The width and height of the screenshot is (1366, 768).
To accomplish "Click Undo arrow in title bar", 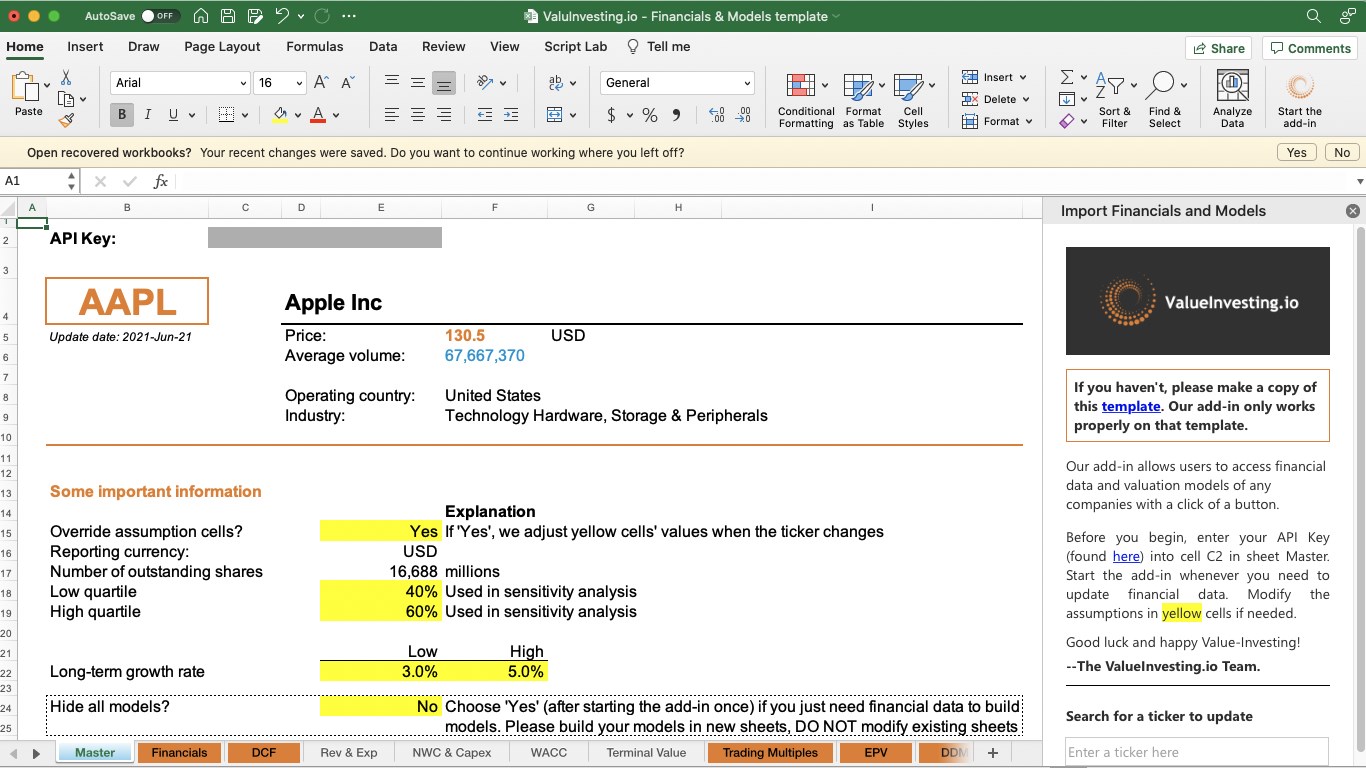I will tap(282, 16).
